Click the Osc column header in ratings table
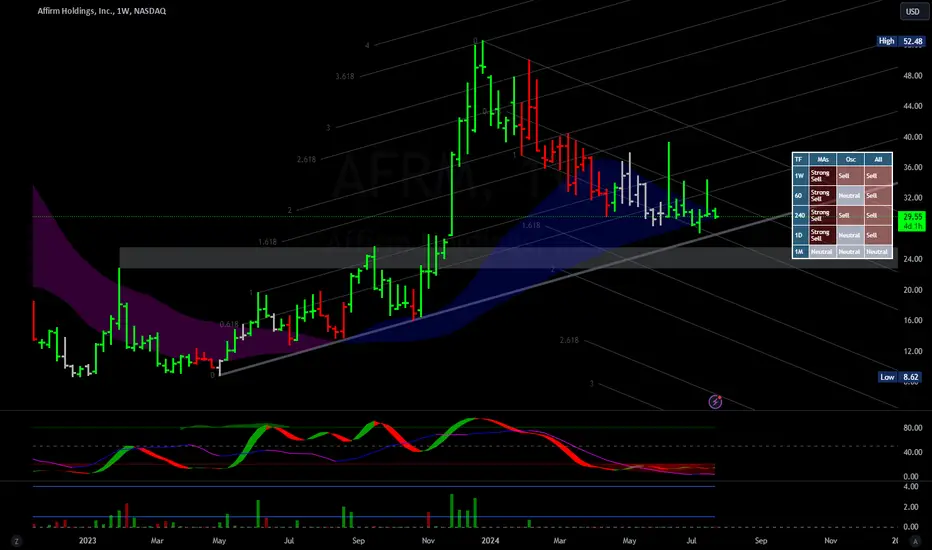Screen dimensions: 932x550 (851, 159)
